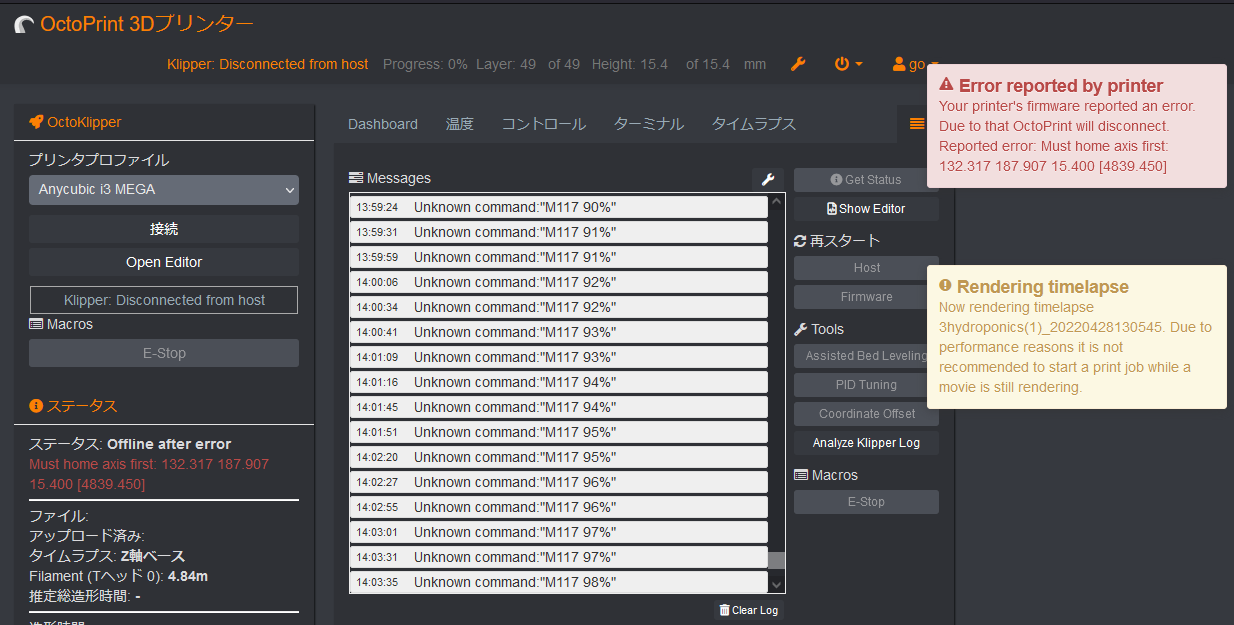1234x625 pixels.
Task: Select the 14:02:27 "M117 96%" message
Action: tap(558, 482)
